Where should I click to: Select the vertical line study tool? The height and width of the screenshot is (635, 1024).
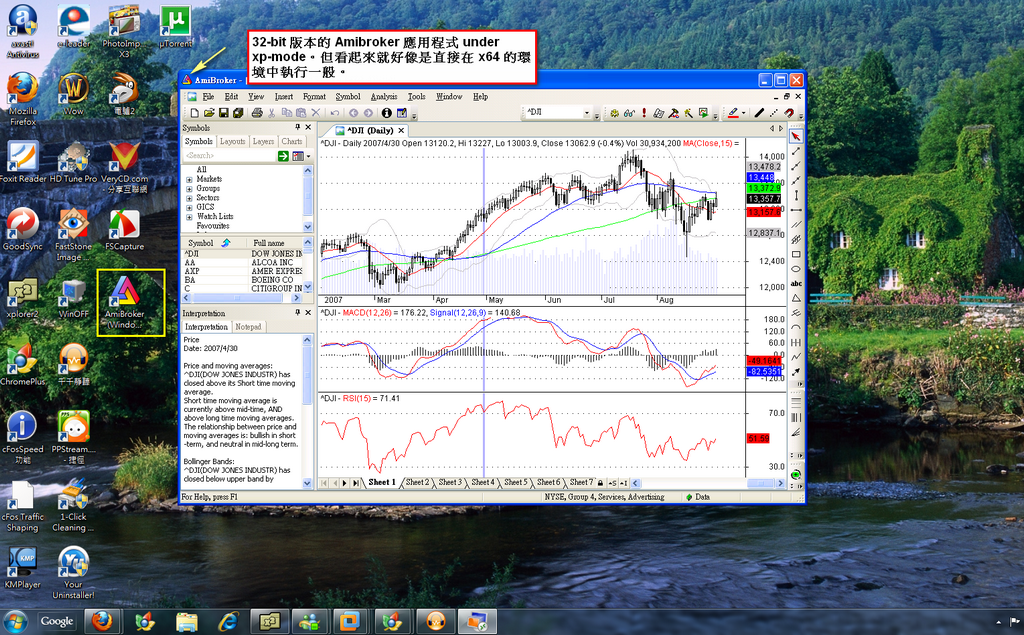point(796,195)
